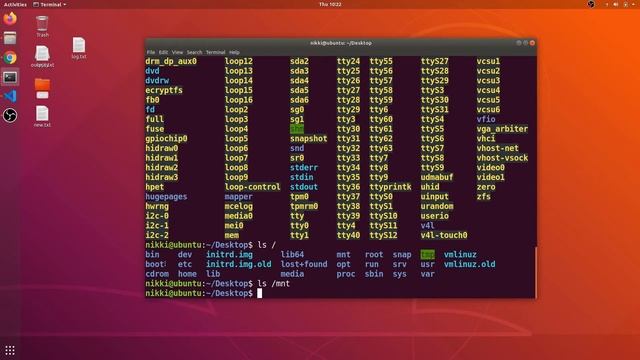
Task: Open the Help menu in Terminal
Action: (234, 52)
